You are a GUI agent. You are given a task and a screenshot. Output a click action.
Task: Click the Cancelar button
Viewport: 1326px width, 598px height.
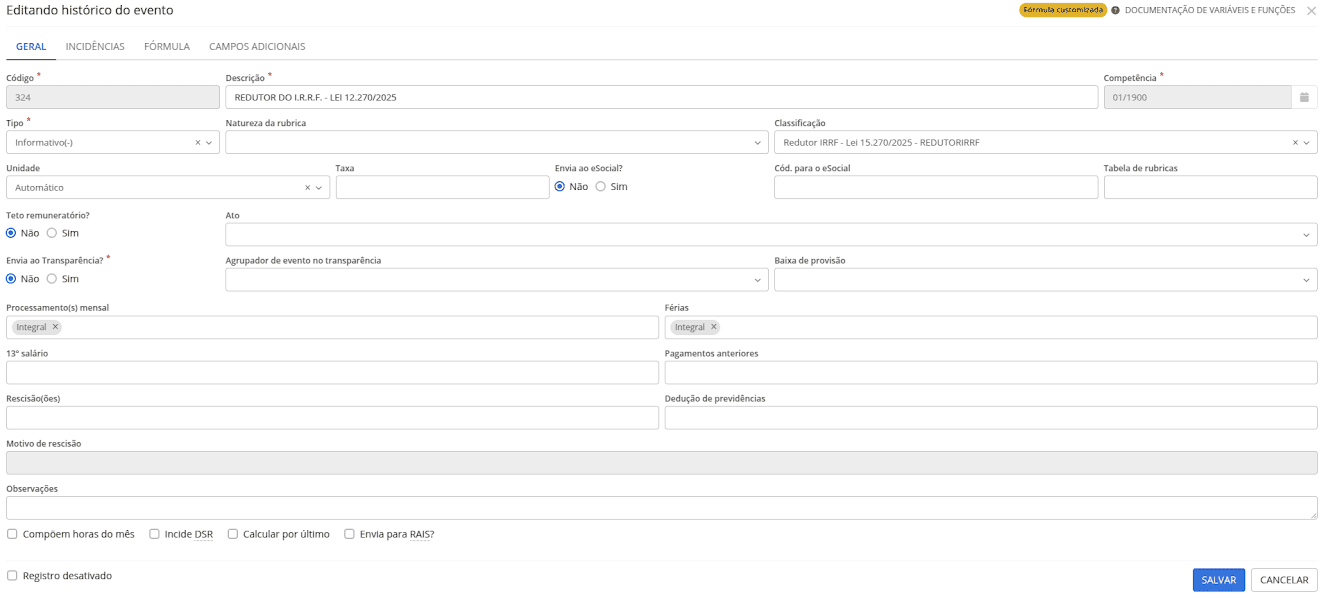[x=1283, y=580]
